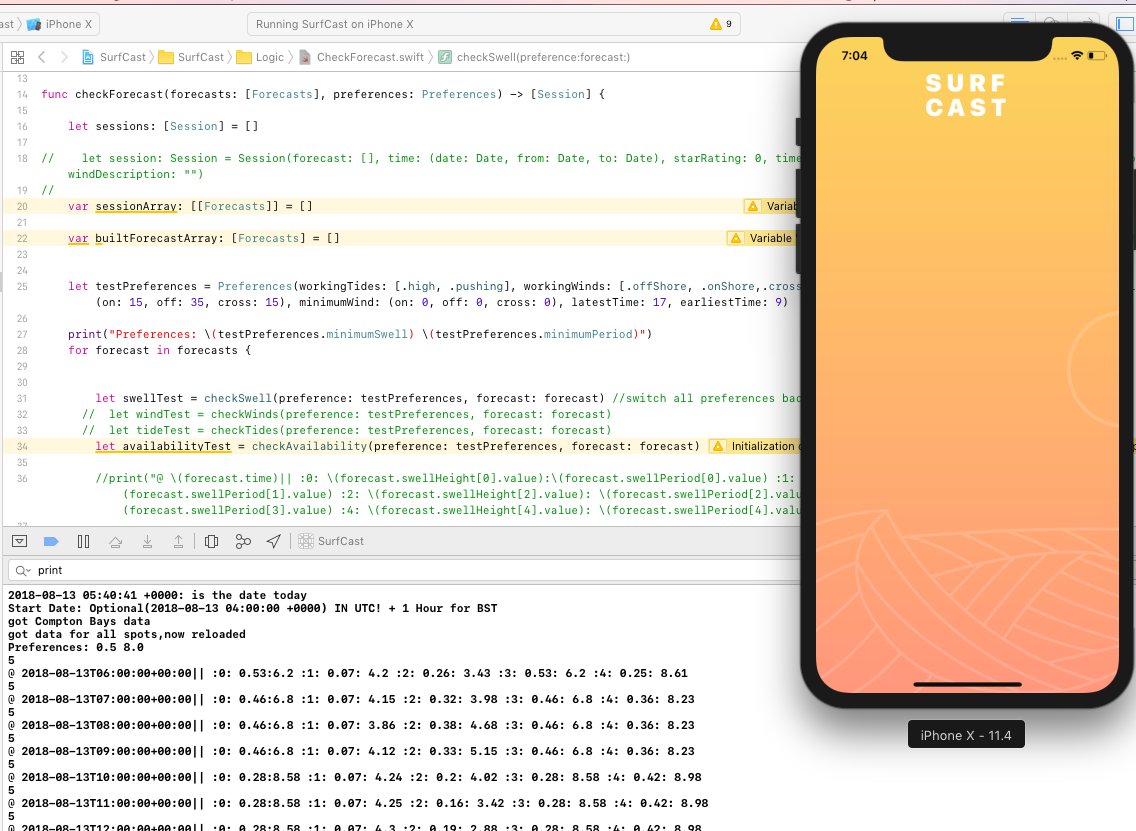Click the Step Over button

click(x=115, y=541)
